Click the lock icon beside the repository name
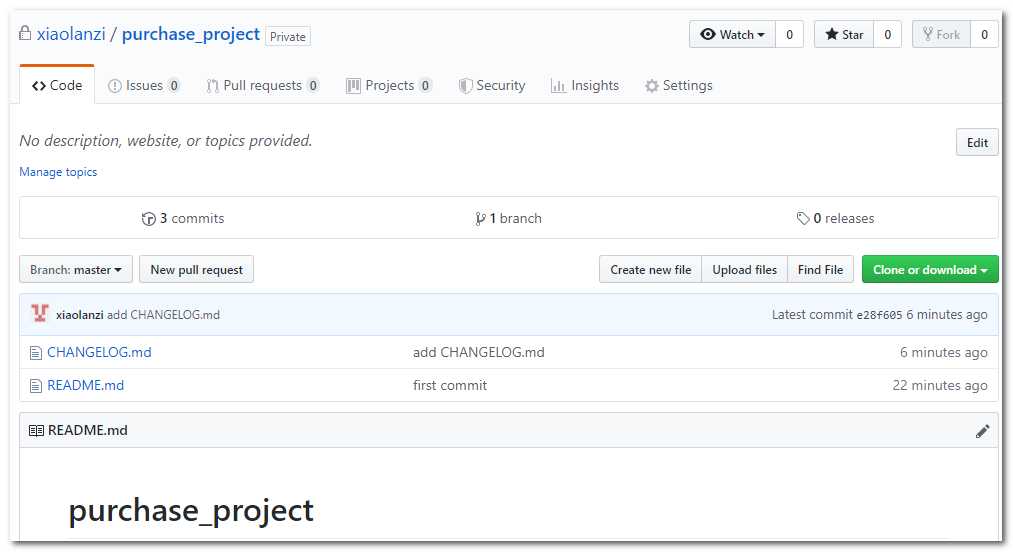 click(25, 33)
